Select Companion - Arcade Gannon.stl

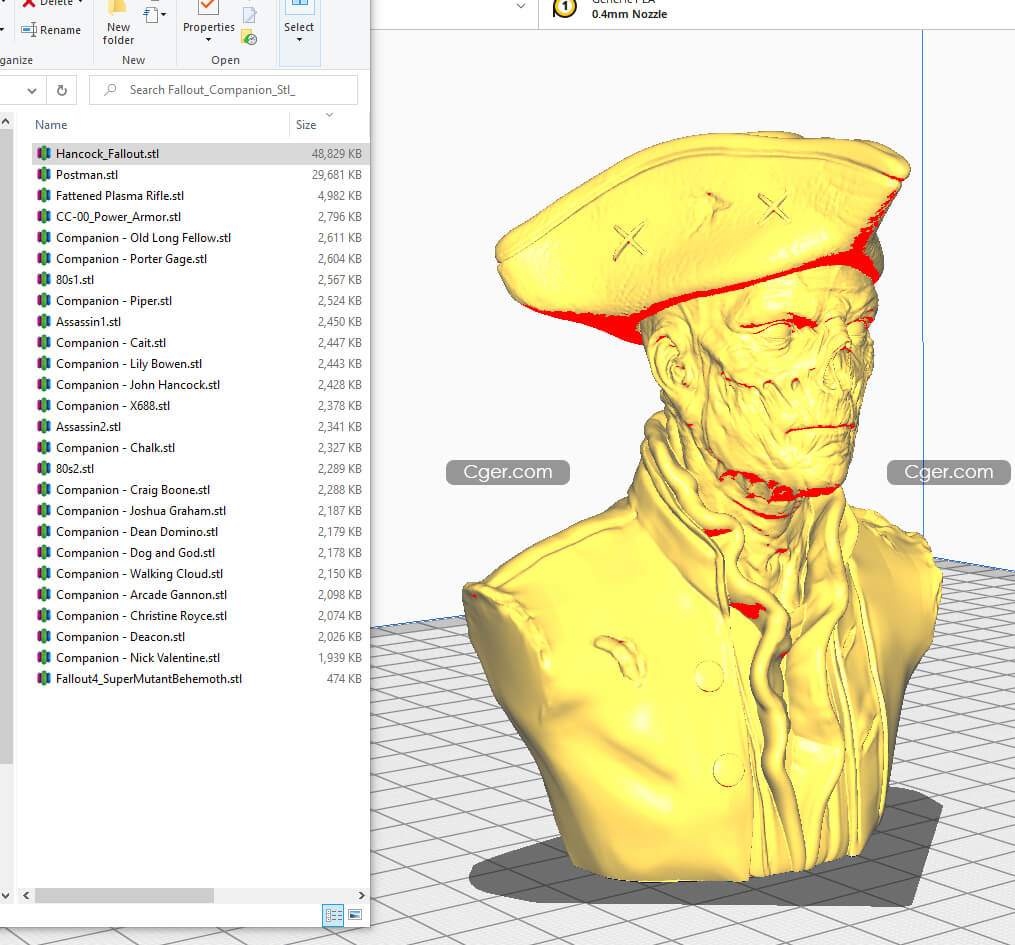(201, 595)
